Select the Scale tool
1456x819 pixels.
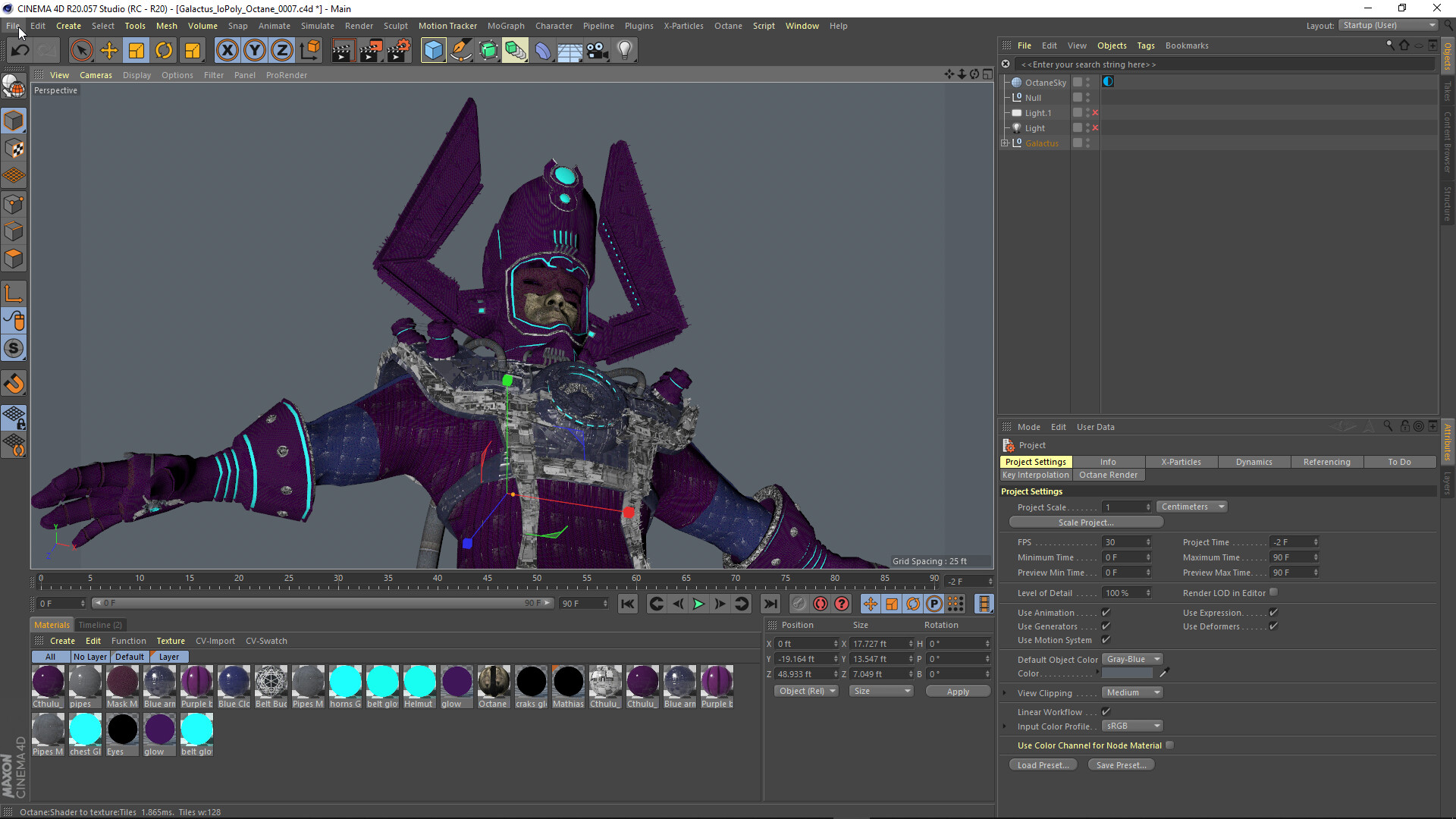(136, 50)
